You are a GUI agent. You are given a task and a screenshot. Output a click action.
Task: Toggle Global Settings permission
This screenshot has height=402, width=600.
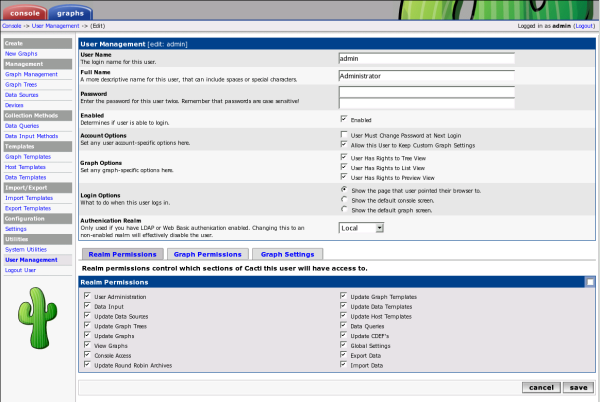coord(343,345)
